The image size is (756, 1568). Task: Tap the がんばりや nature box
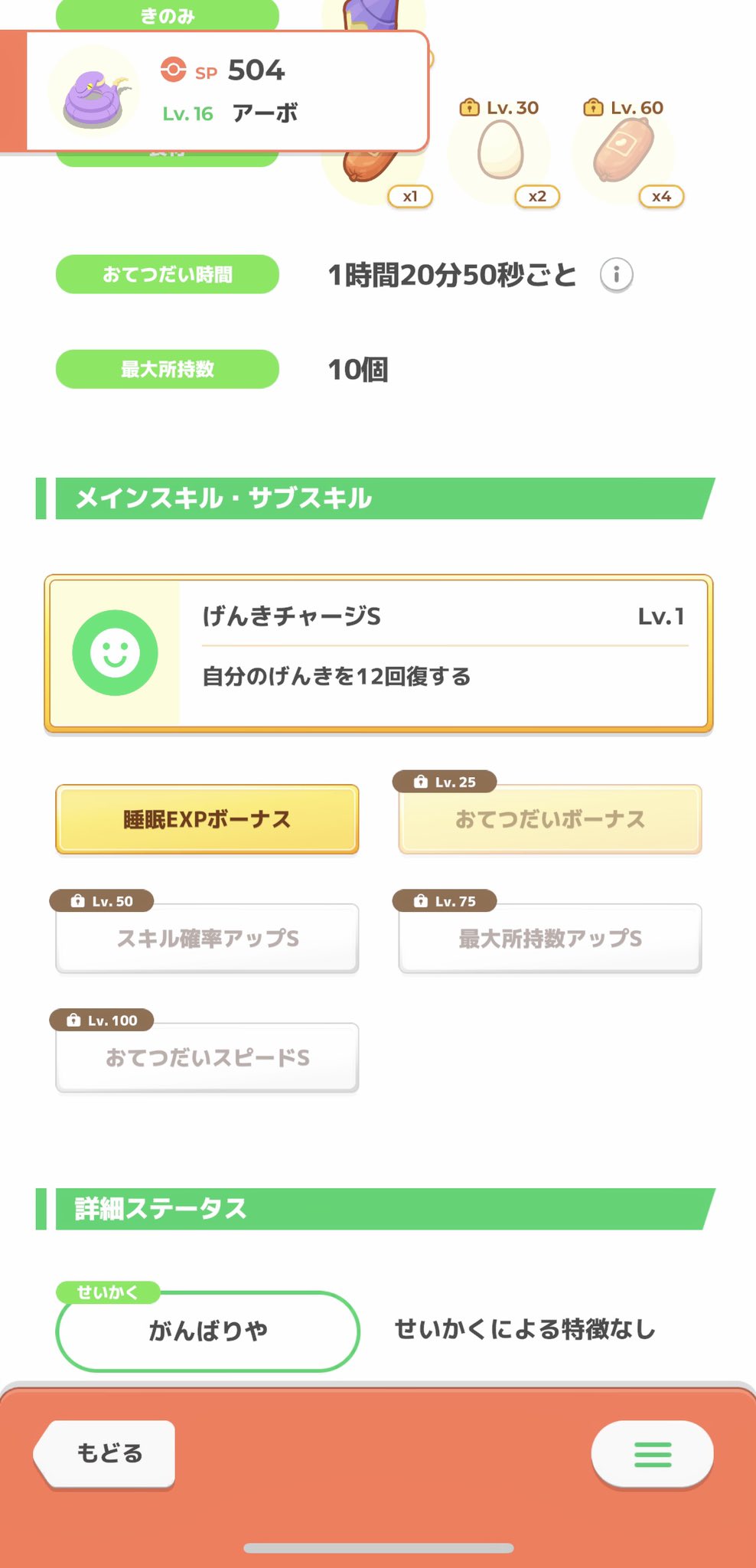point(207,1331)
